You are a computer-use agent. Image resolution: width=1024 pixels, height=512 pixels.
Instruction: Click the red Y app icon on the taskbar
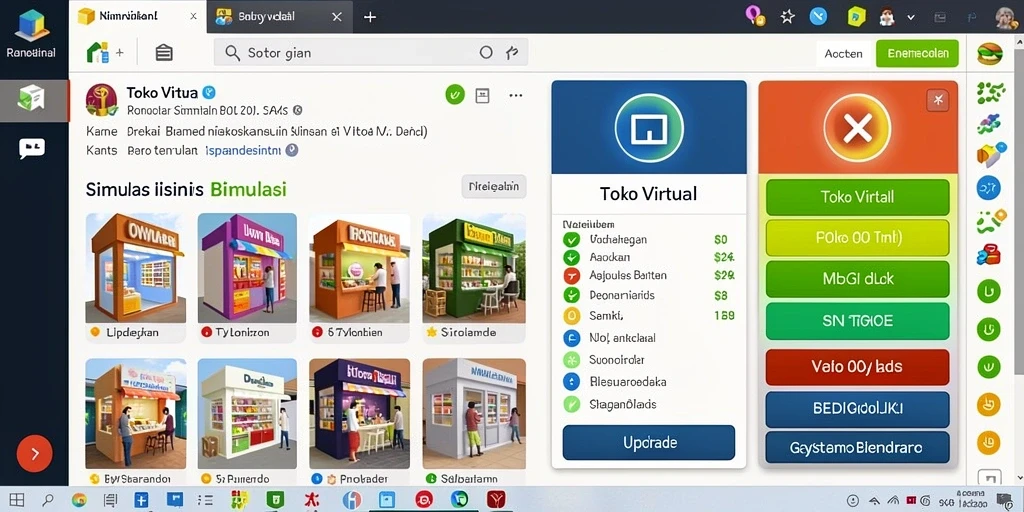click(x=496, y=500)
